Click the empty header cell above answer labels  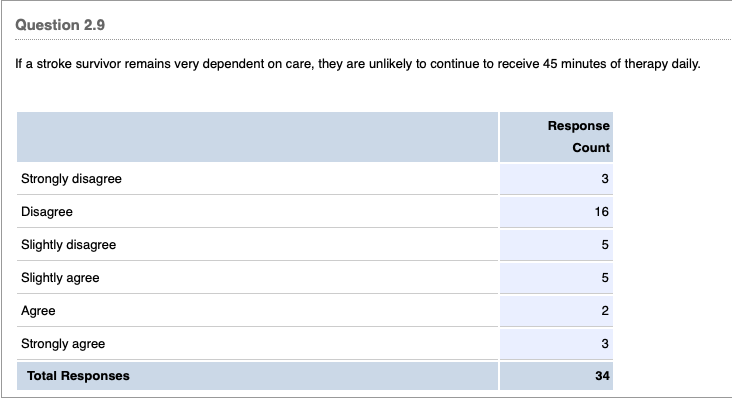tap(257, 137)
